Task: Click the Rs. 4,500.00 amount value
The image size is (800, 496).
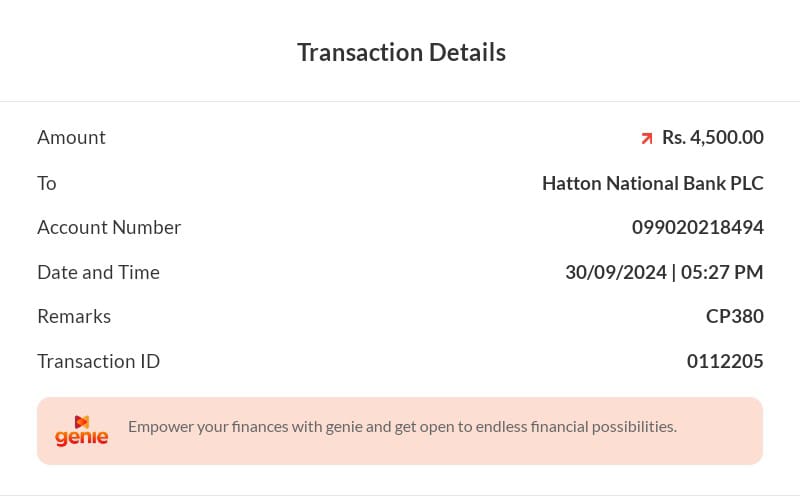Action: (x=712, y=137)
